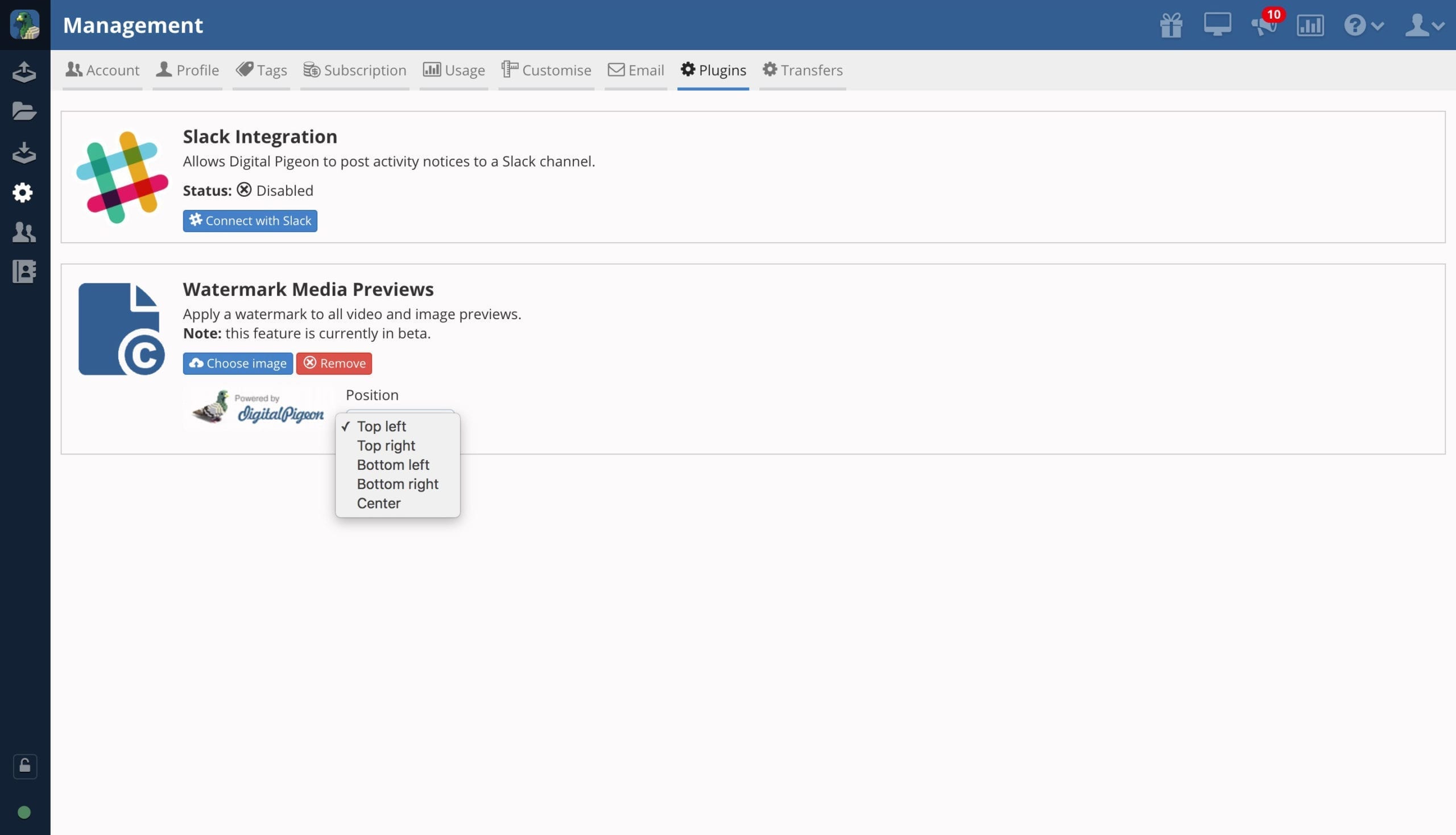Select Top left watermark position
This screenshot has width=1456, height=835.
click(380, 426)
